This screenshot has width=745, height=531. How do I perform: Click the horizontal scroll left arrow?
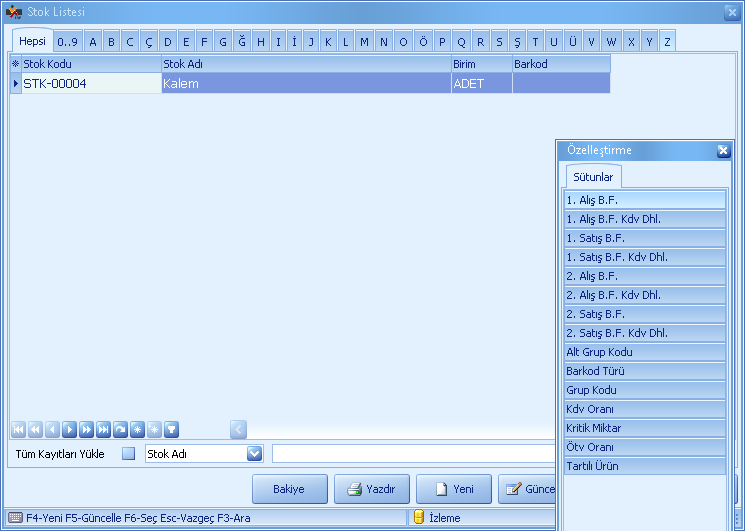(238, 429)
